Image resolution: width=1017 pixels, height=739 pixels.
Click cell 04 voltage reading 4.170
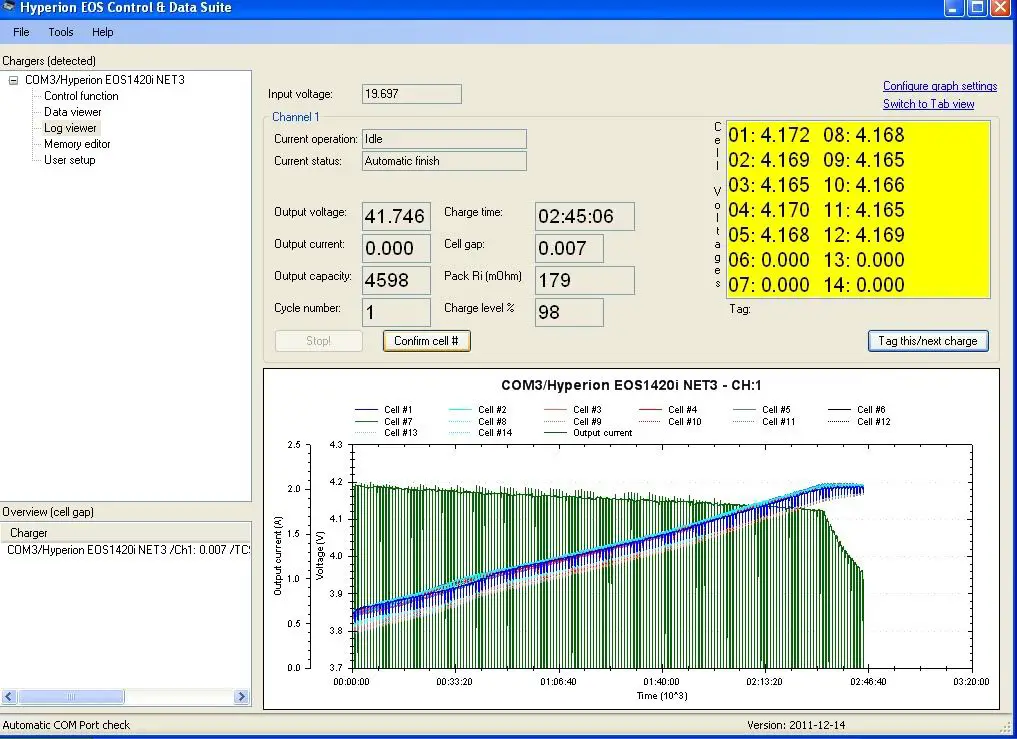click(x=769, y=210)
